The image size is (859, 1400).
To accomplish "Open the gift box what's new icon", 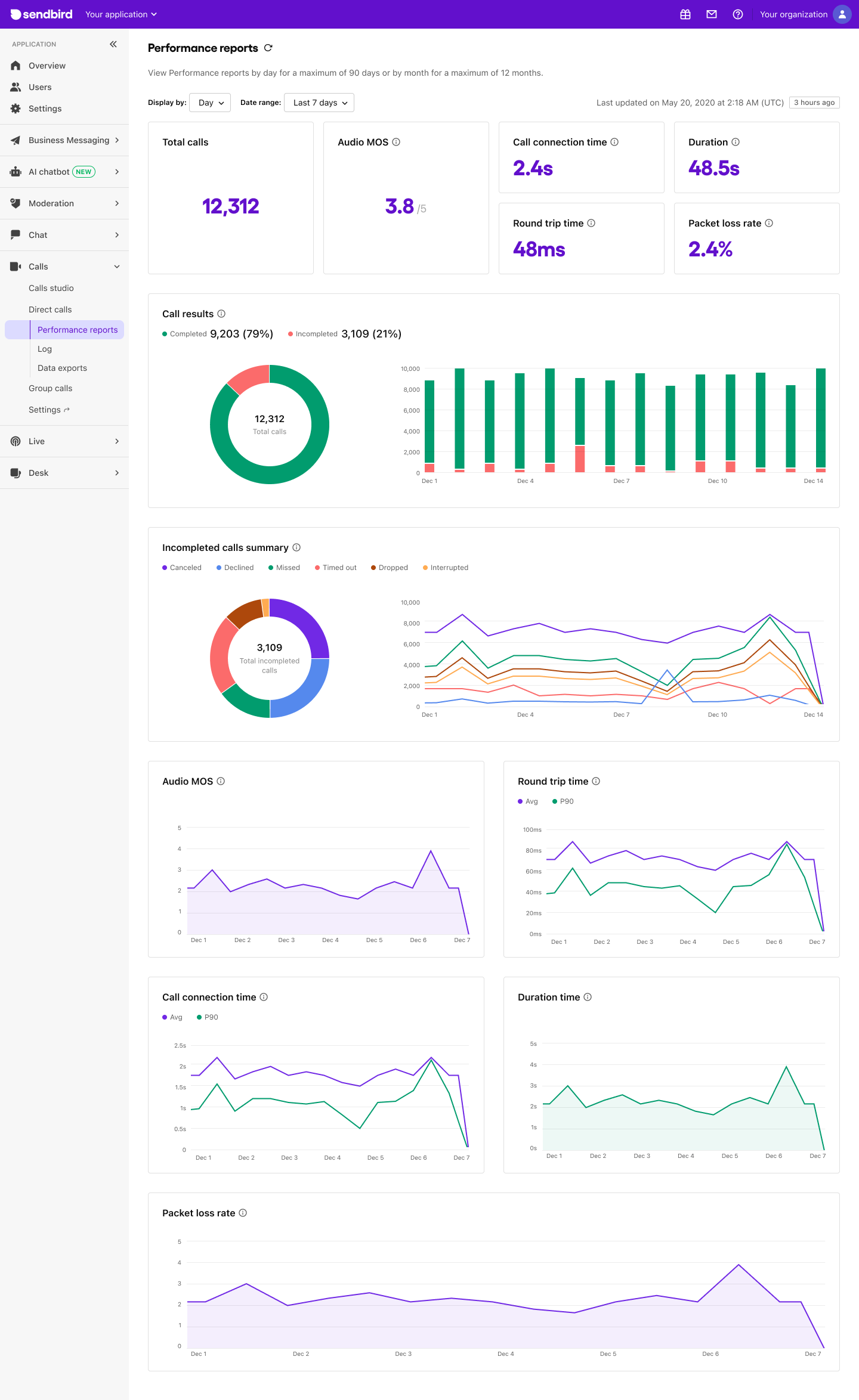I will coord(685,14).
